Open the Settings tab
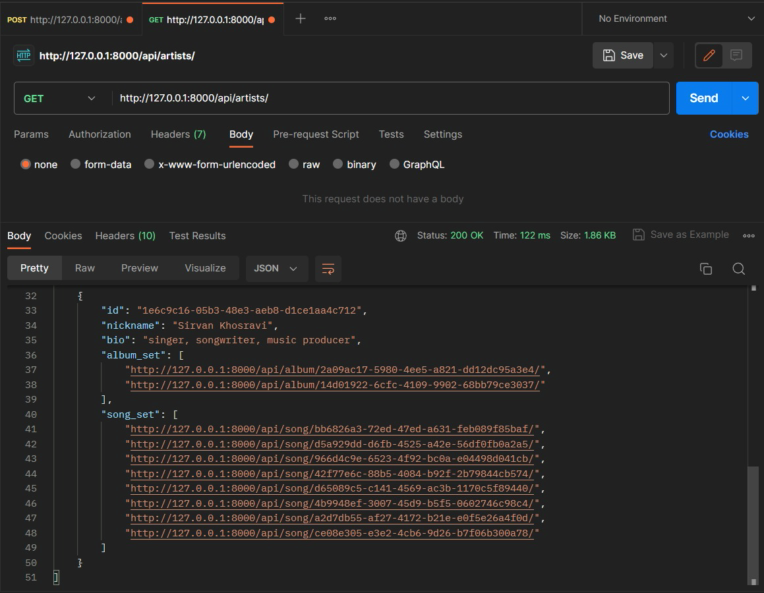Screen dimensions: 764x593 tap(443, 134)
